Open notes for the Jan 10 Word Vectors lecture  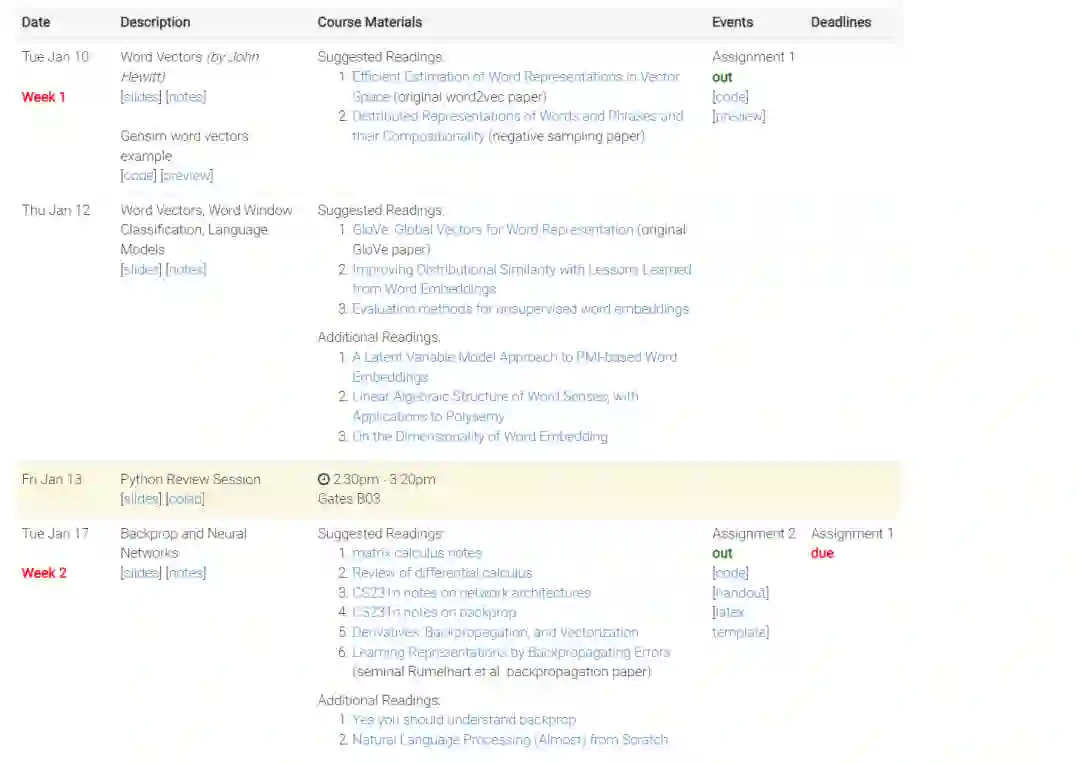coord(186,97)
